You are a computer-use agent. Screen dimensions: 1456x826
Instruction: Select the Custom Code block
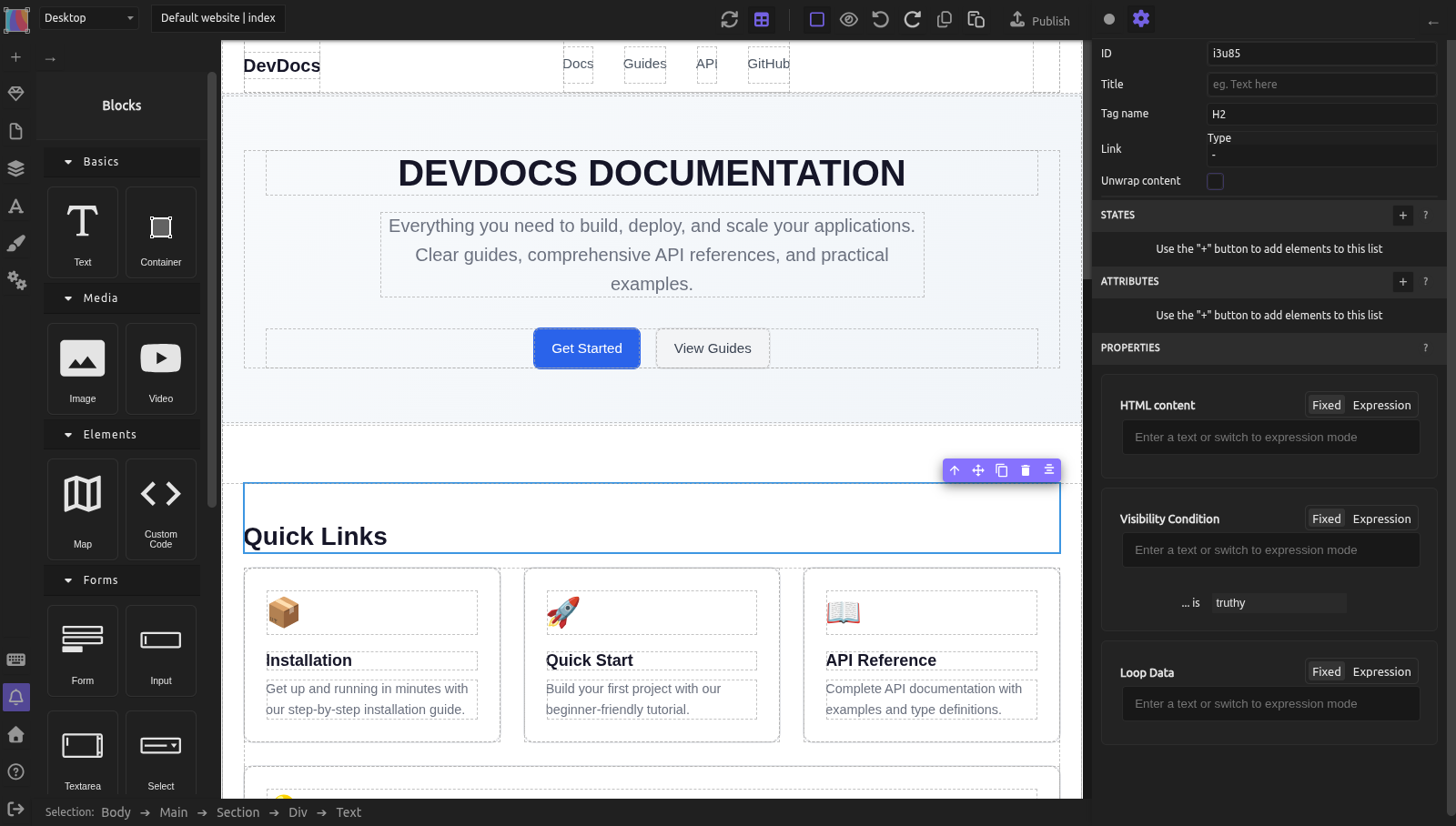[161, 509]
